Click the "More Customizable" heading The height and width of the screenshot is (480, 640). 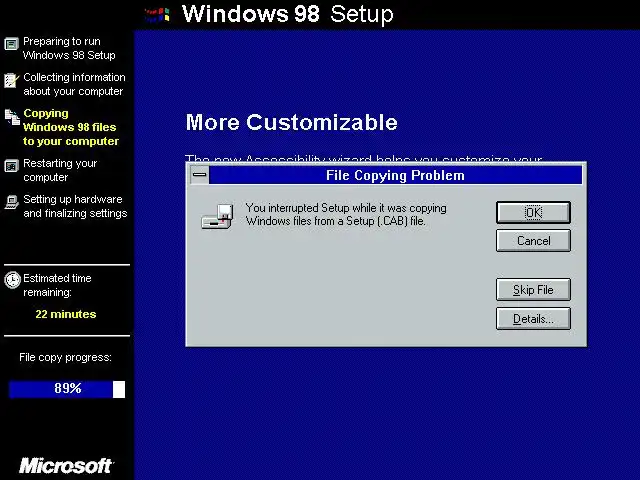pos(291,122)
